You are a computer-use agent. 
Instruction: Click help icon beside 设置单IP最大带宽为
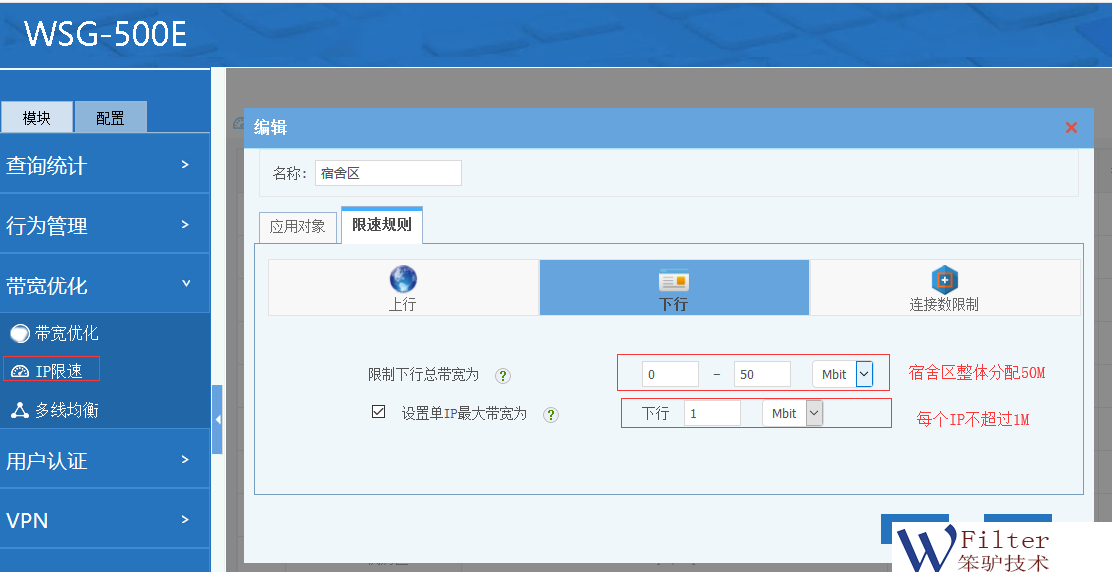pos(551,414)
